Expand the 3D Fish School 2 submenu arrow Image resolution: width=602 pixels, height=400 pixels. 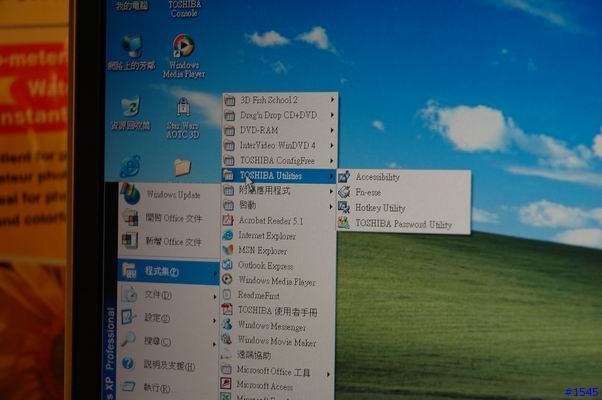click(x=332, y=100)
